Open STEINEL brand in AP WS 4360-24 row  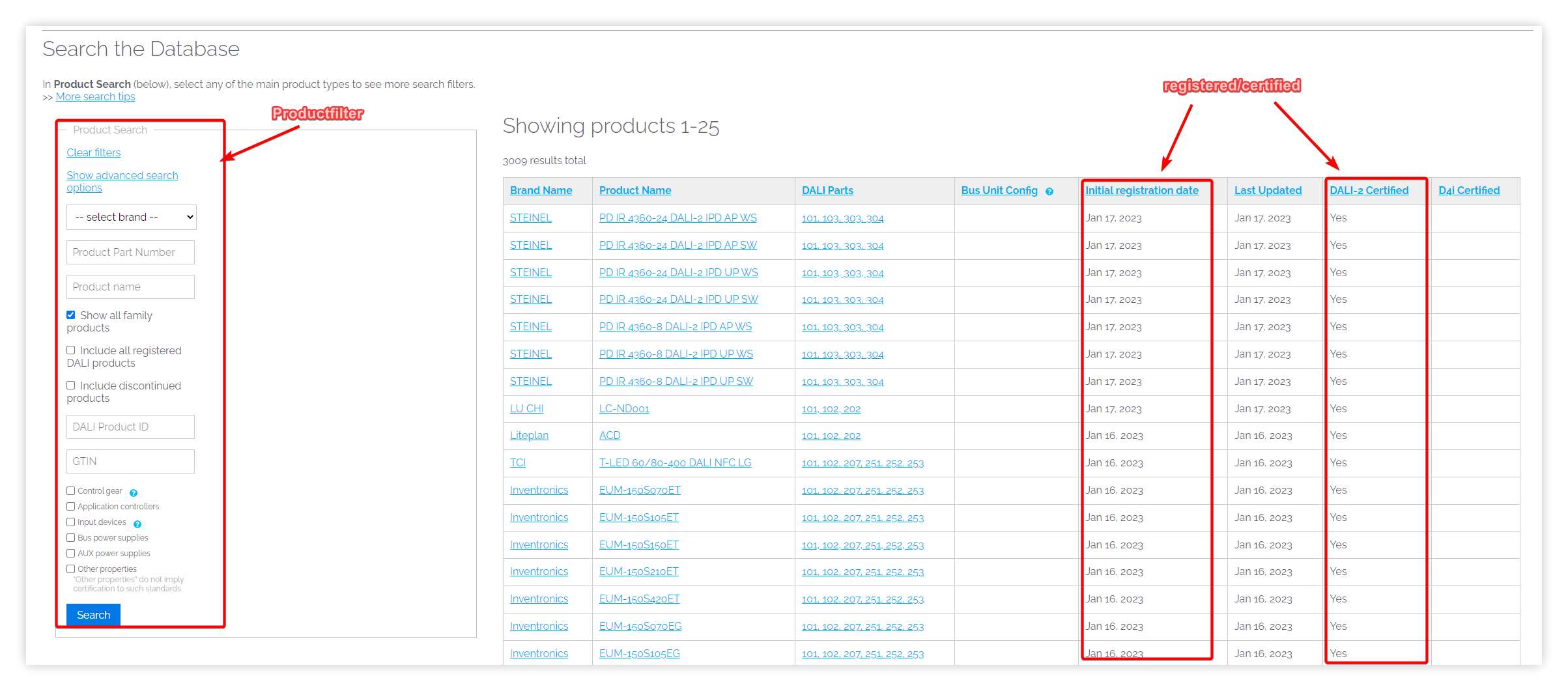pyautogui.click(x=531, y=218)
